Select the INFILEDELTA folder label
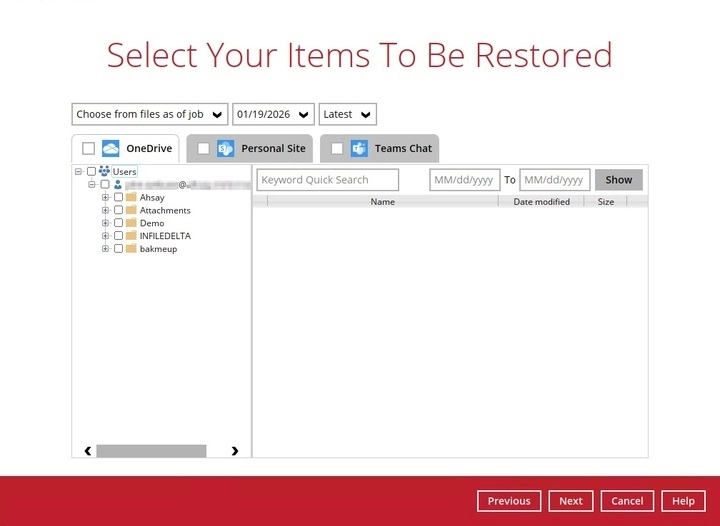Image resolution: width=720 pixels, height=526 pixels. (x=165, y=236)
